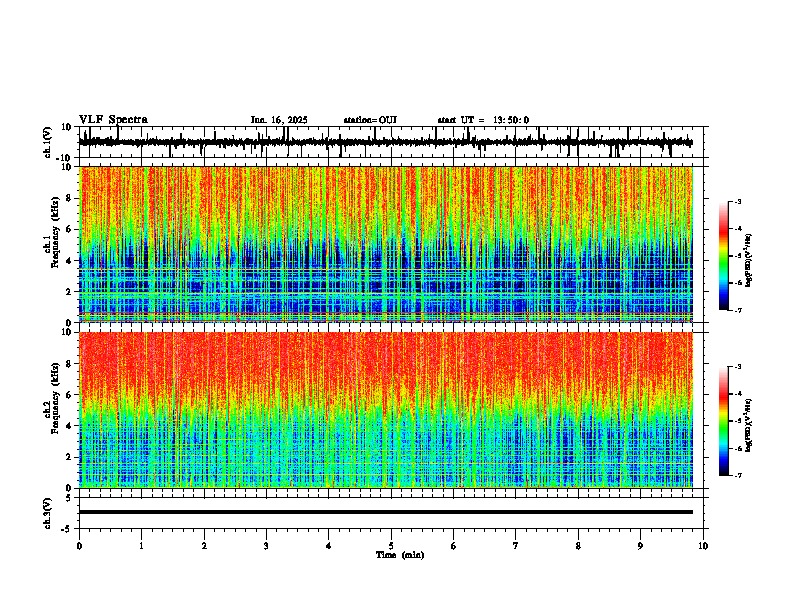
Task: Click the "station=OUI" header label
Action: (370, 120)
